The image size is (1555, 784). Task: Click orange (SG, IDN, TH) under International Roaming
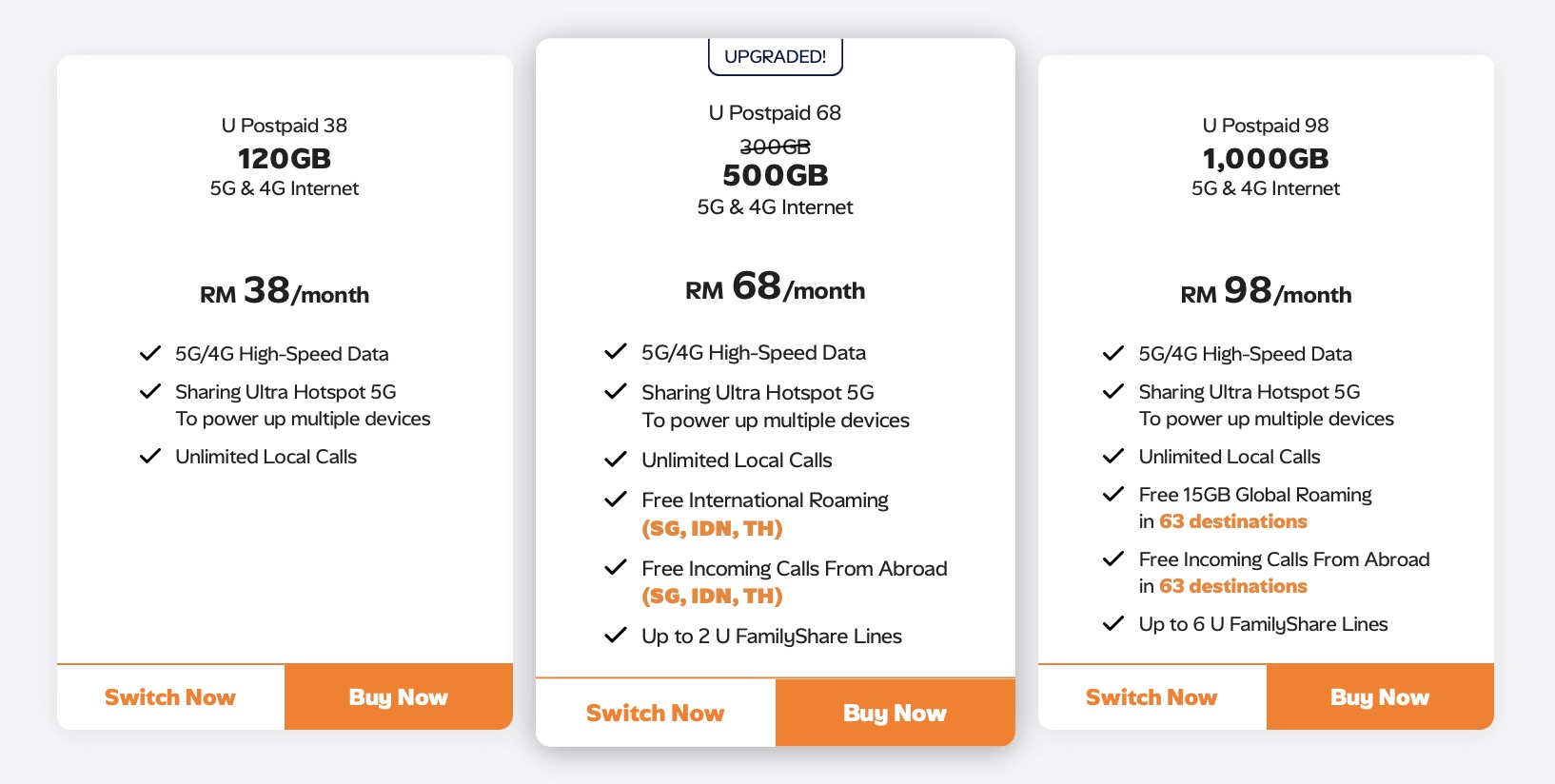pyautogui.click(x=712, y=528)
